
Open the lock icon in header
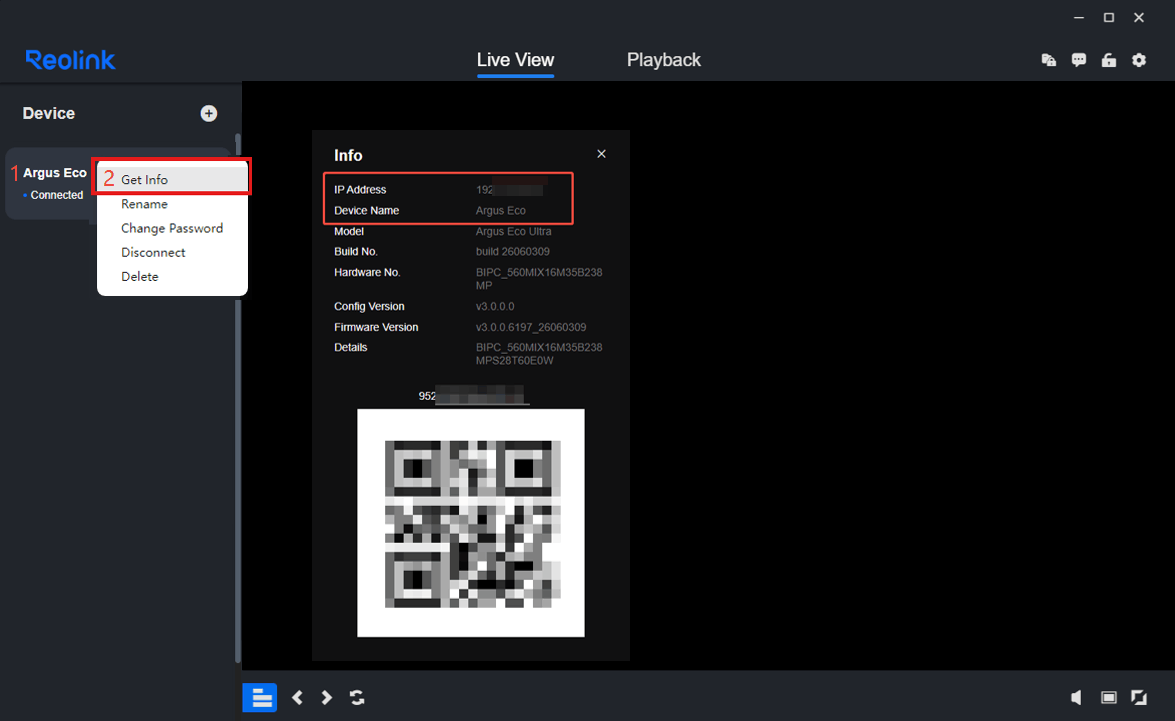click(x=1109, y=60)
